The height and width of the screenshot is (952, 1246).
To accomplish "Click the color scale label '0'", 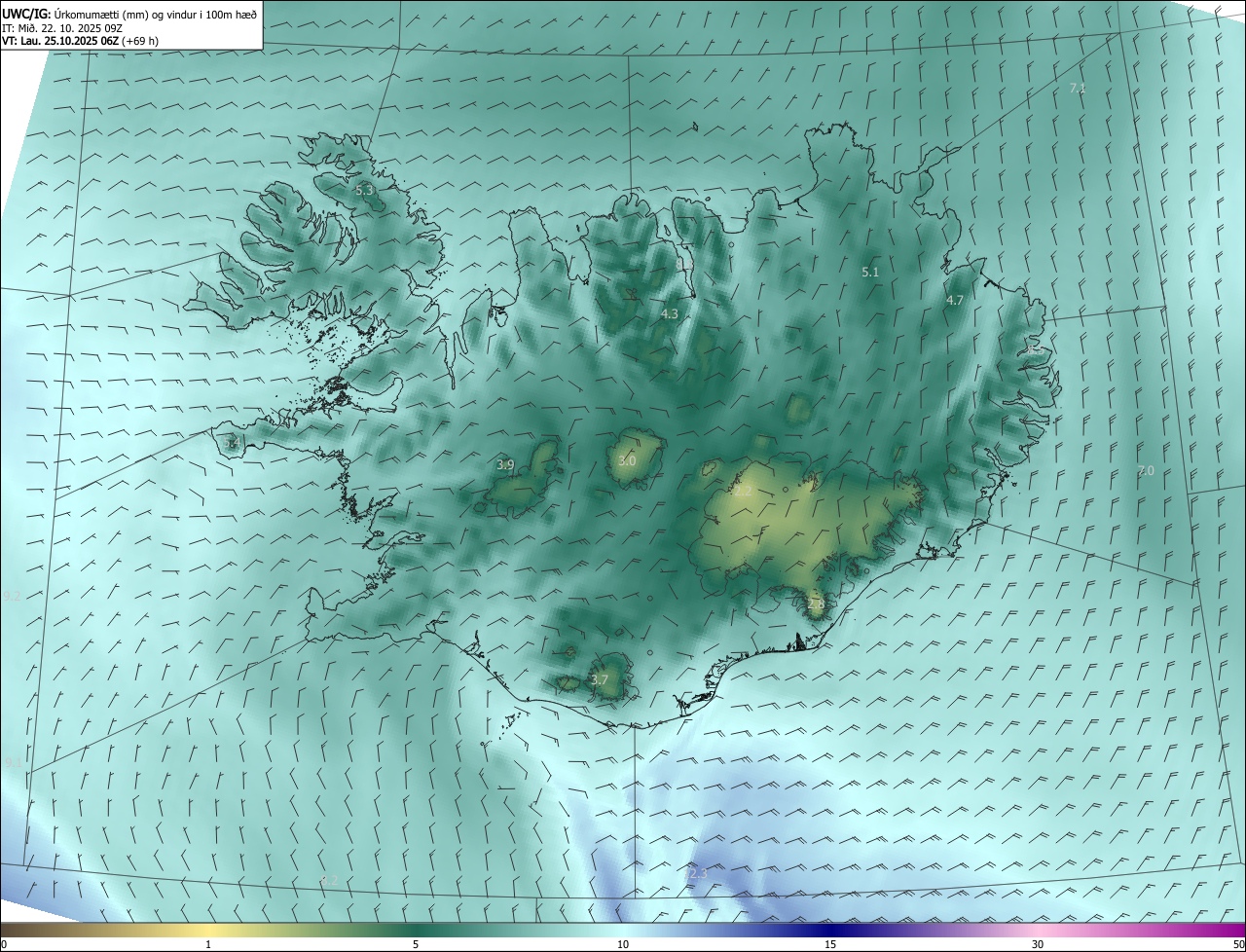I will coord(4,944).
